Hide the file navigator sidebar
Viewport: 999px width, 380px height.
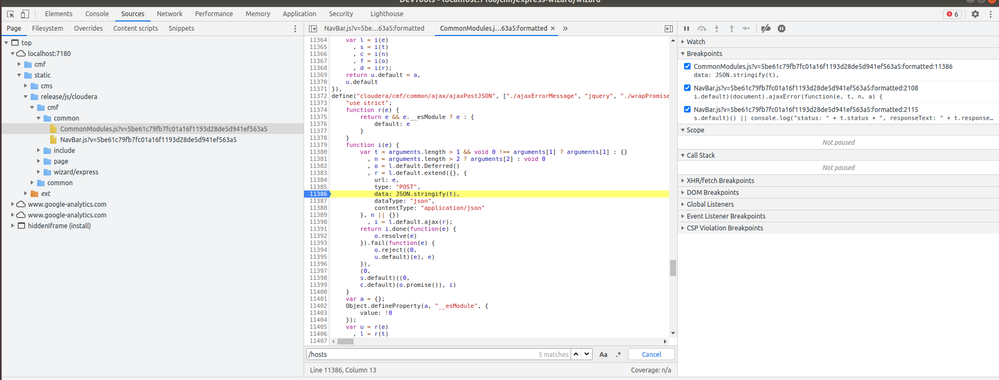click(x=313, y=29)
